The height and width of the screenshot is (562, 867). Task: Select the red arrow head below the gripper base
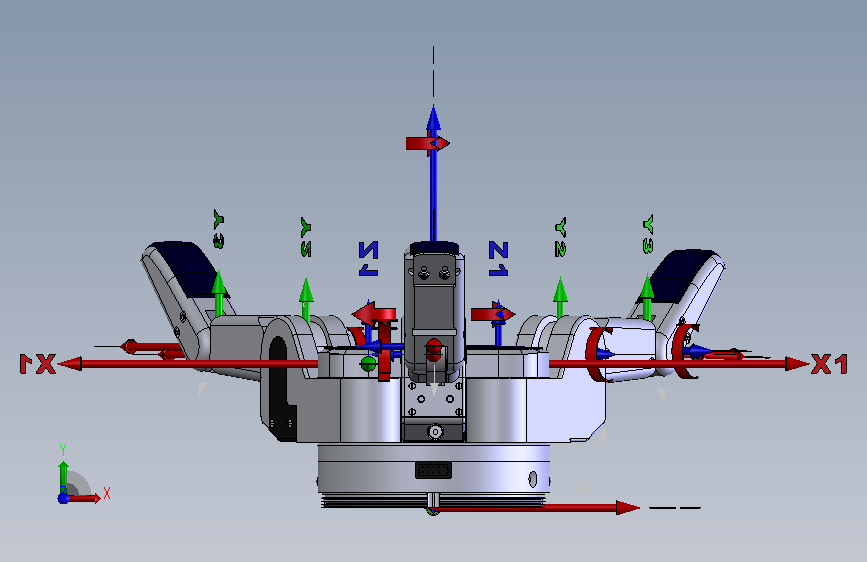628,507
